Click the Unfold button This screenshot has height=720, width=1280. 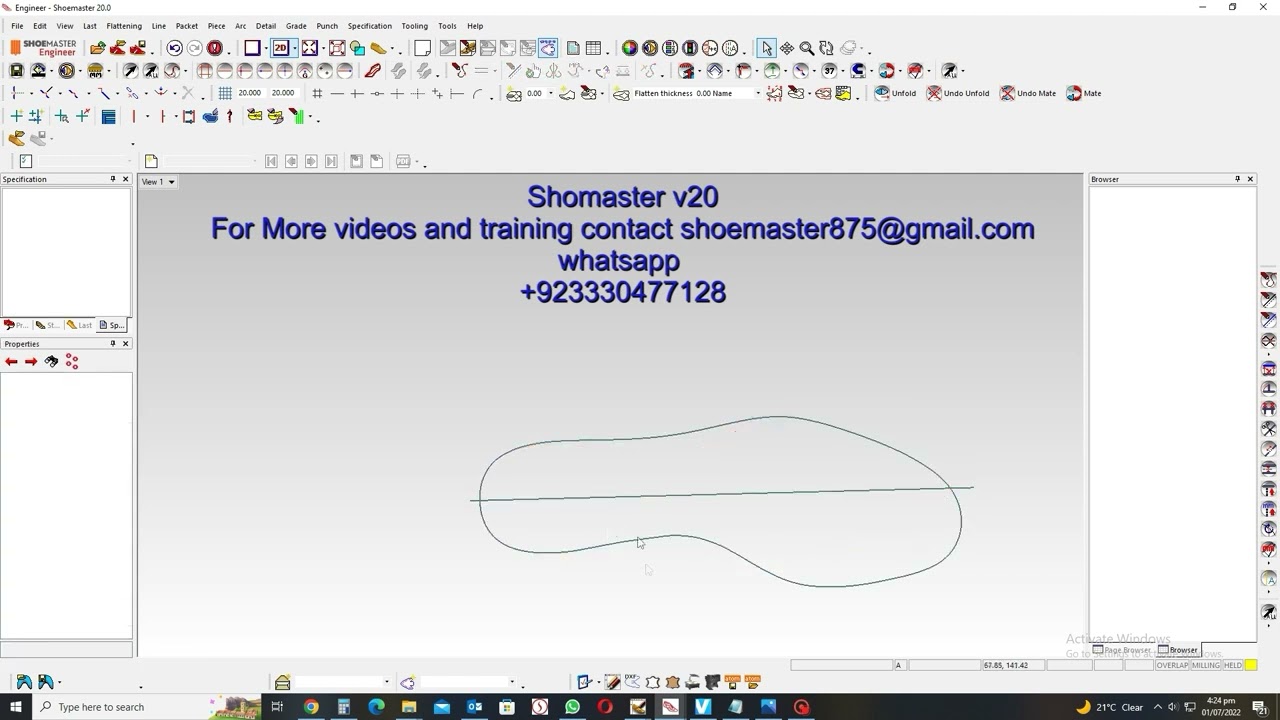pyautogui.click(x=896, y=93)
